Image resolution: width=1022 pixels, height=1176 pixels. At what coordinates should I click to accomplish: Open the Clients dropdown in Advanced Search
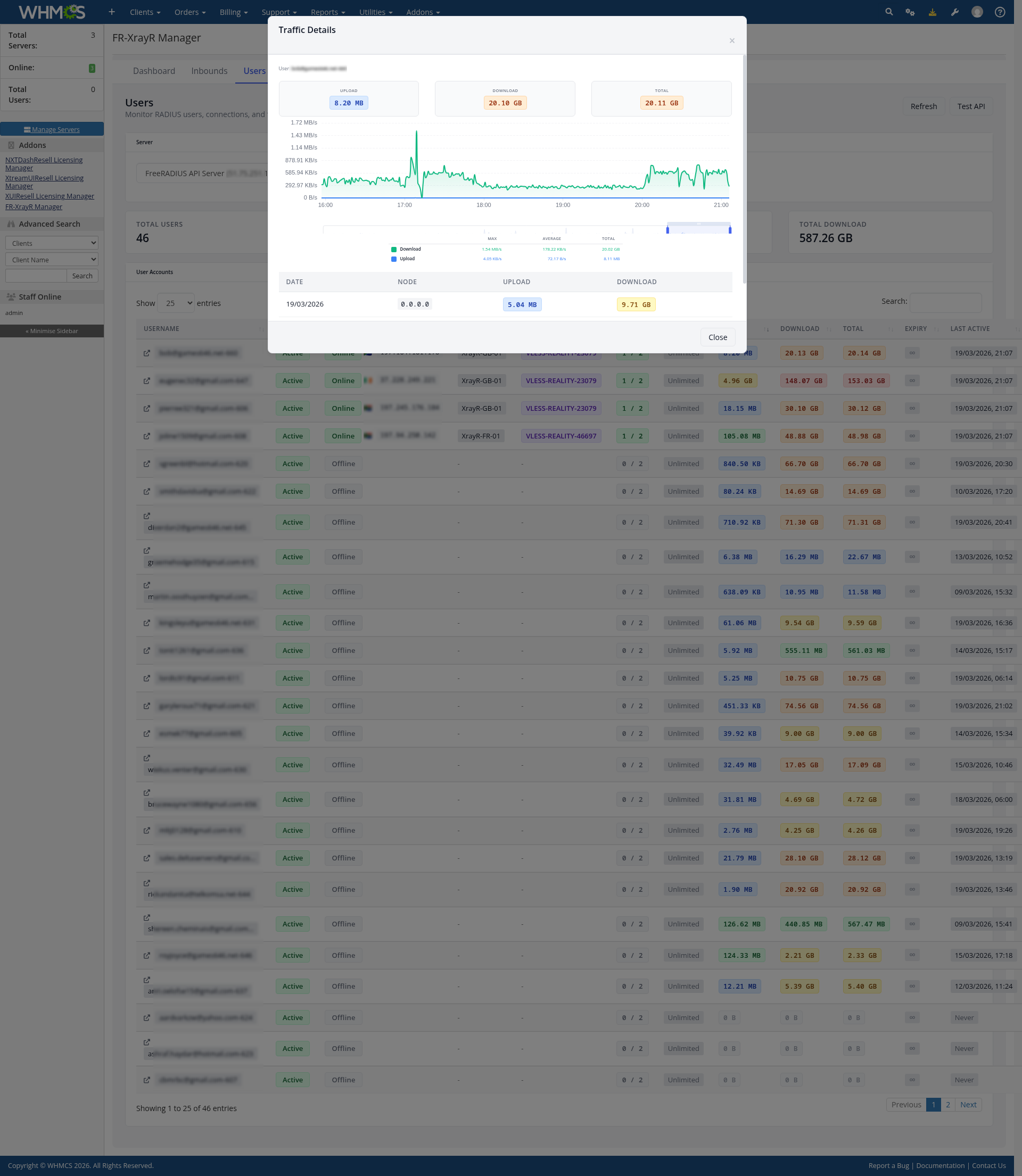point(52,243)
